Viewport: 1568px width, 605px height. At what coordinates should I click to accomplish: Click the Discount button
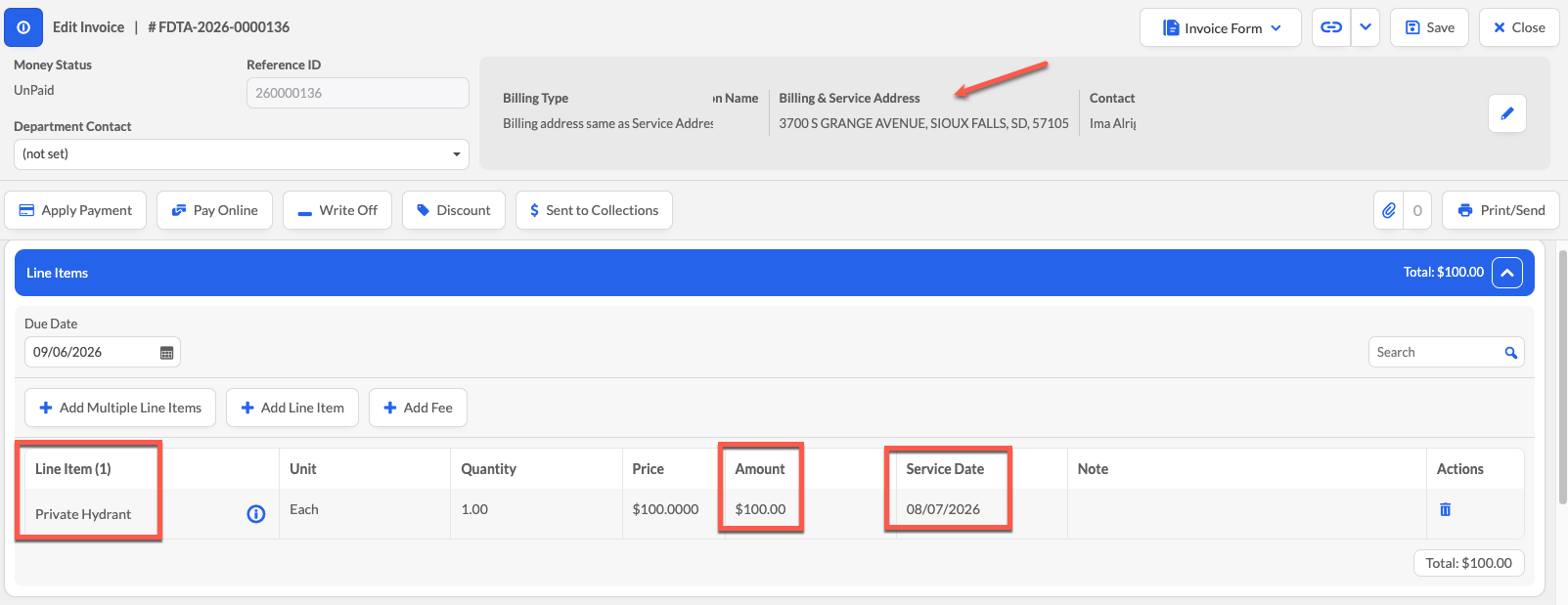(453, 210)
